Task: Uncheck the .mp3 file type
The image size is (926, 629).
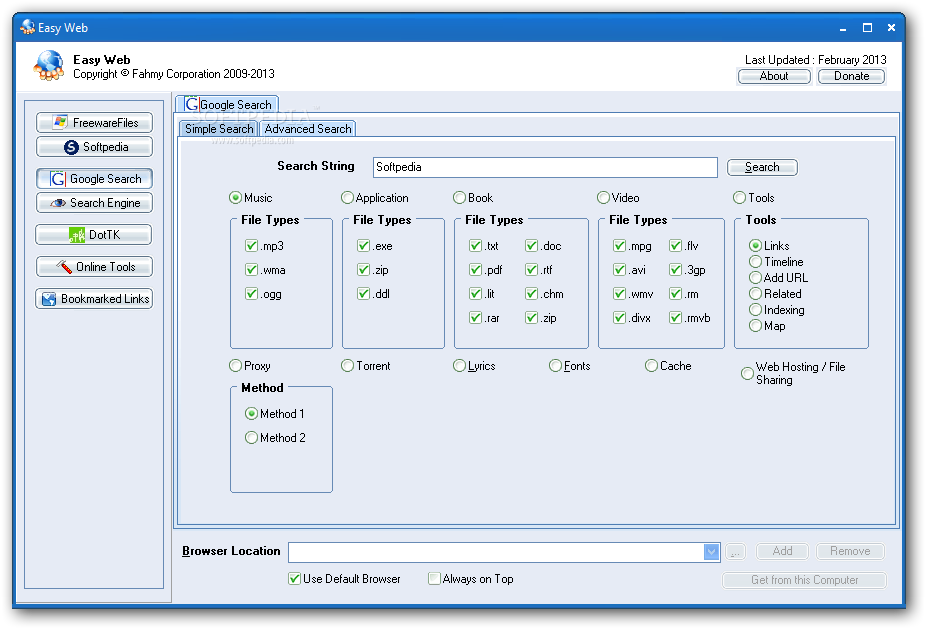Action: 252,246
